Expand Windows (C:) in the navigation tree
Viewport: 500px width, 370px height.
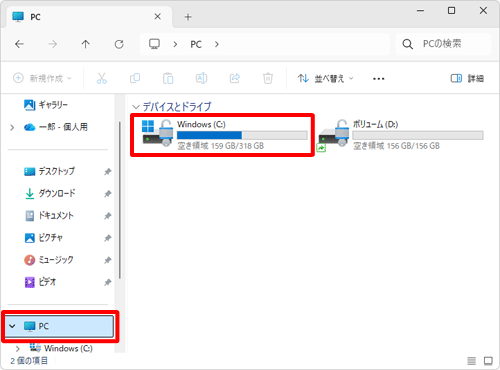coord(18,349)
